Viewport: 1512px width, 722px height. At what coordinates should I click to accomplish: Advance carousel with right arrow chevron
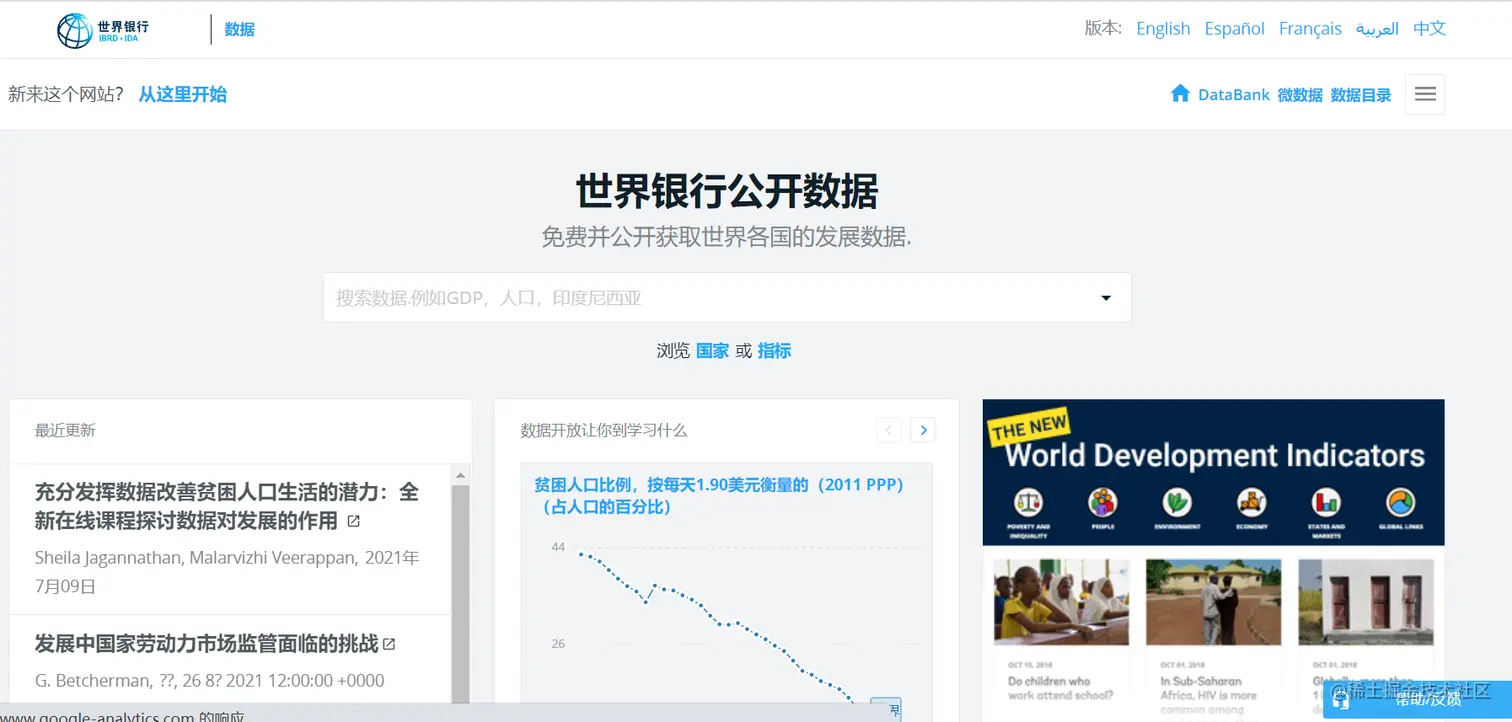(x=922, y=429)
